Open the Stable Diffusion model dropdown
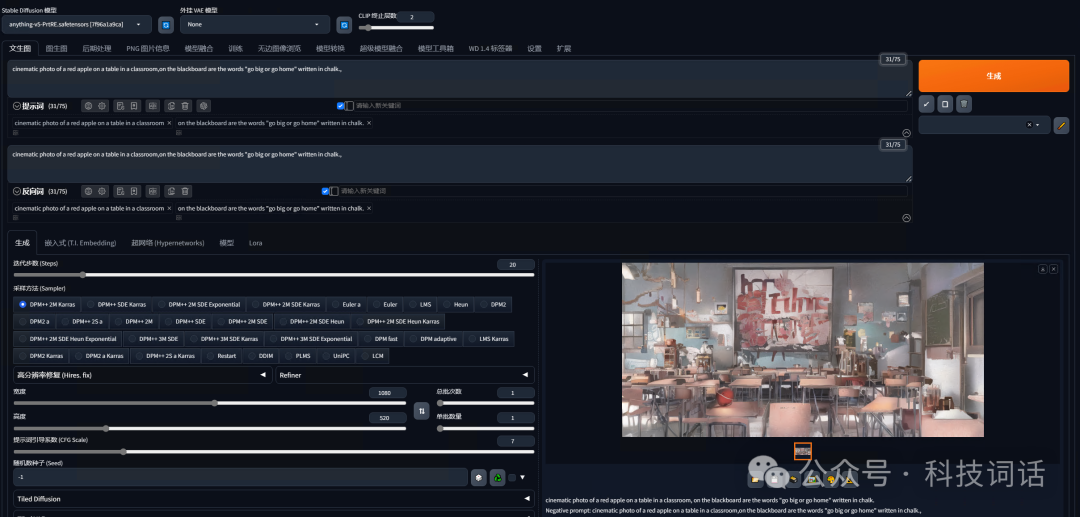The height and width of the screenshot is (517, 1080). tap(77, 24)
